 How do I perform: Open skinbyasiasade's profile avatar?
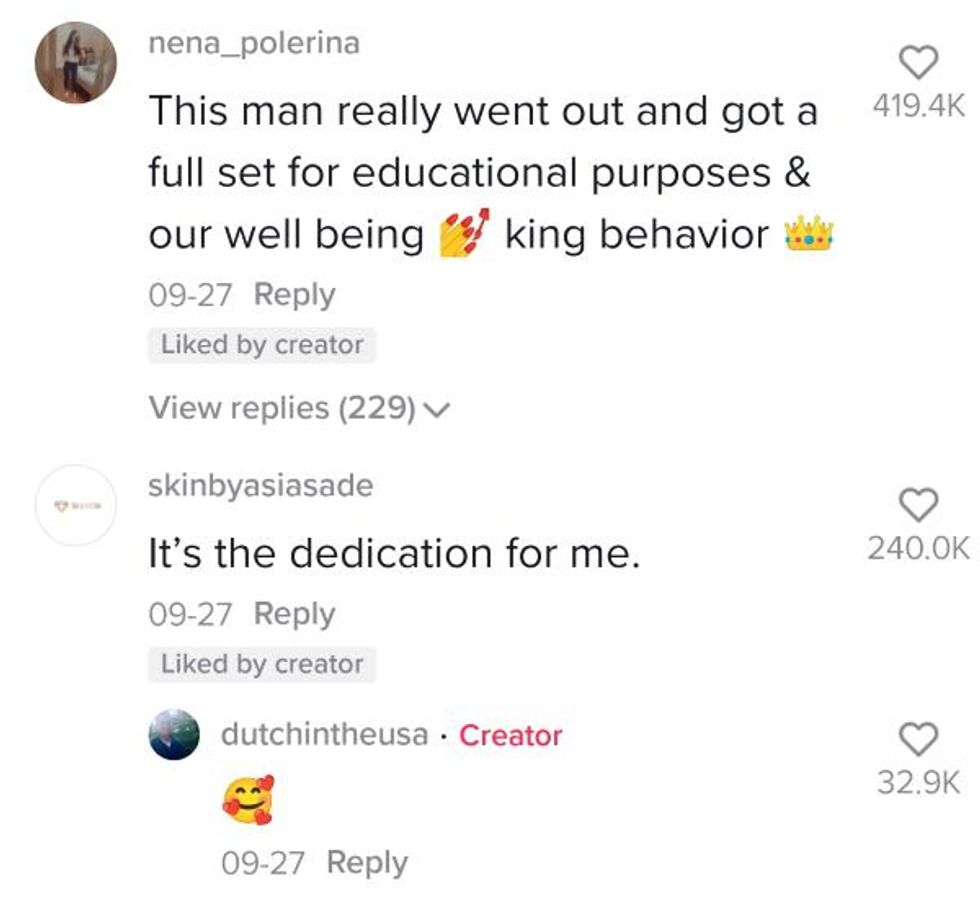point(76,507)
